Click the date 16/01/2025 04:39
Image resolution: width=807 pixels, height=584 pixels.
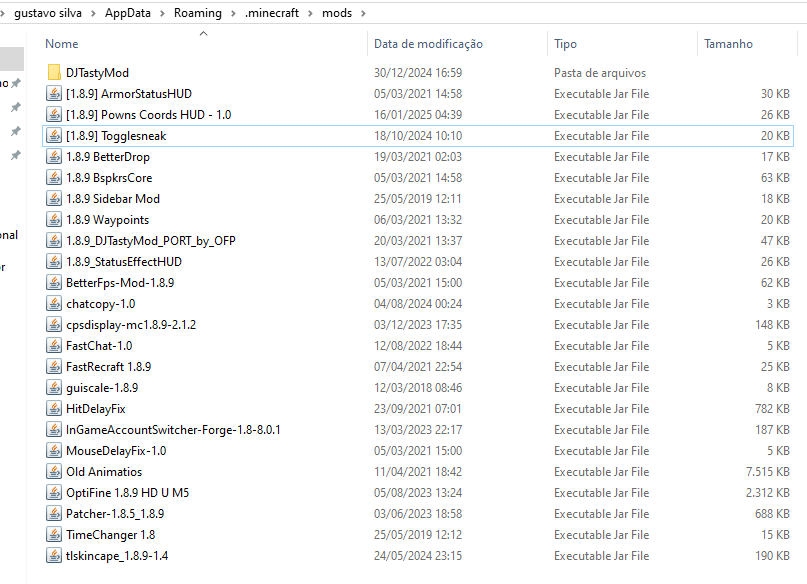click(x=418, y=115)
